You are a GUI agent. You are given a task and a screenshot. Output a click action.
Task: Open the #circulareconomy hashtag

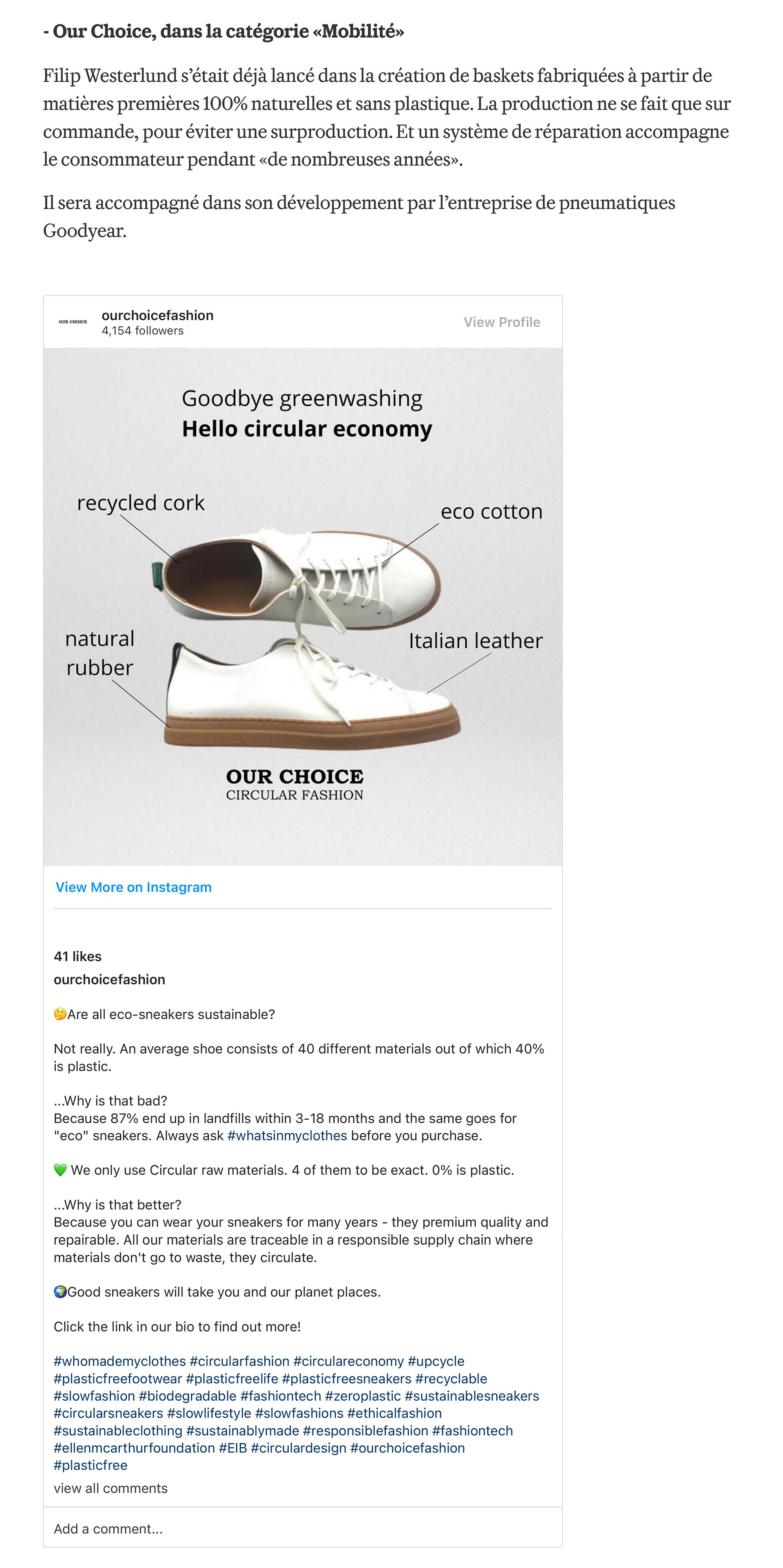click(x=348, y=1361)
